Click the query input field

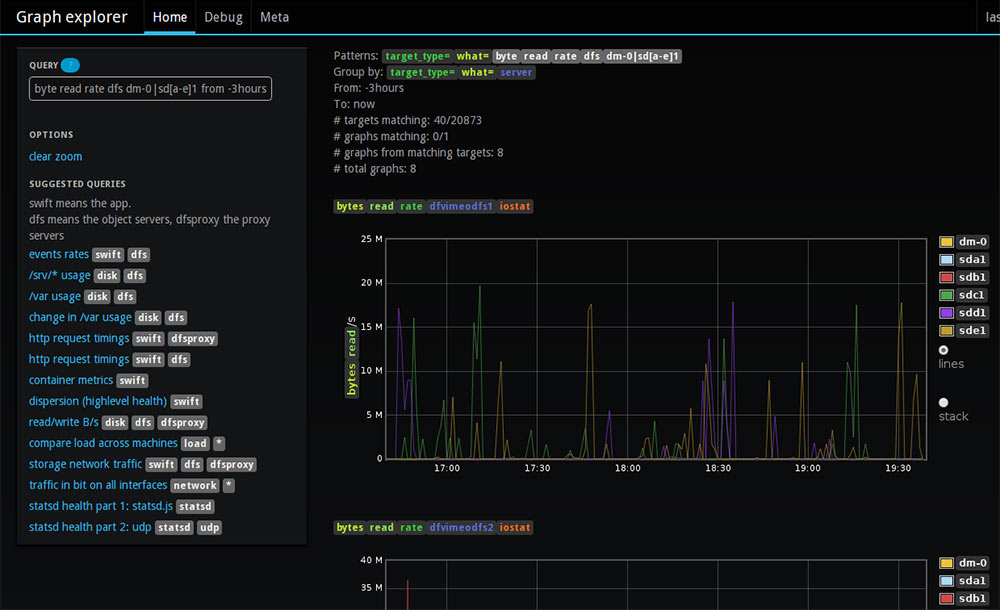tap(151, 89)
